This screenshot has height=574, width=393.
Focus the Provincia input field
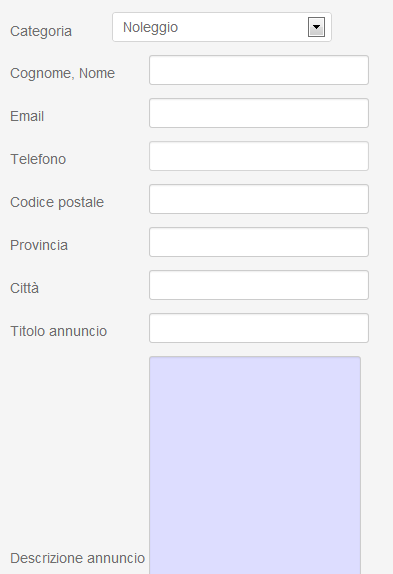coord(259,242)
